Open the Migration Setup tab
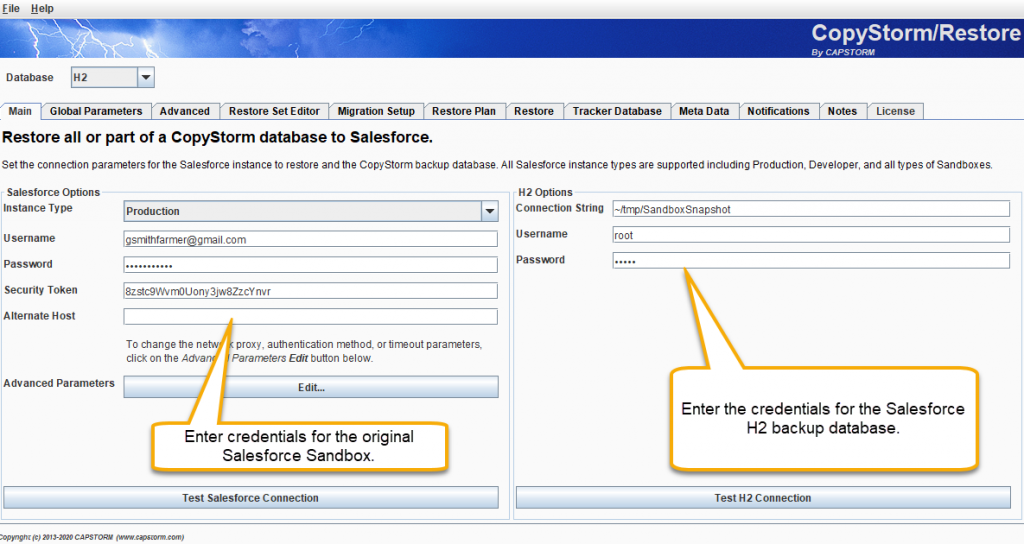This screenshot has height=544, width=1024. [x=376, y=111]
